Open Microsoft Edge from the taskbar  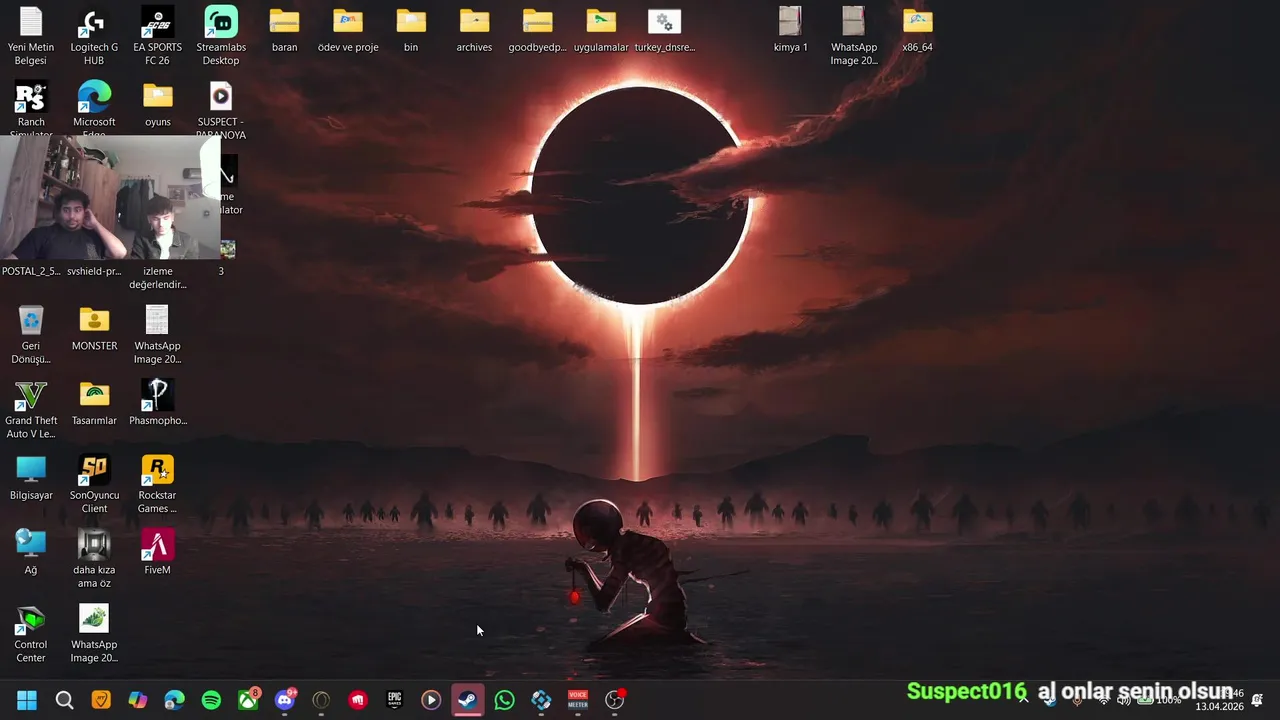coord(174,700)
